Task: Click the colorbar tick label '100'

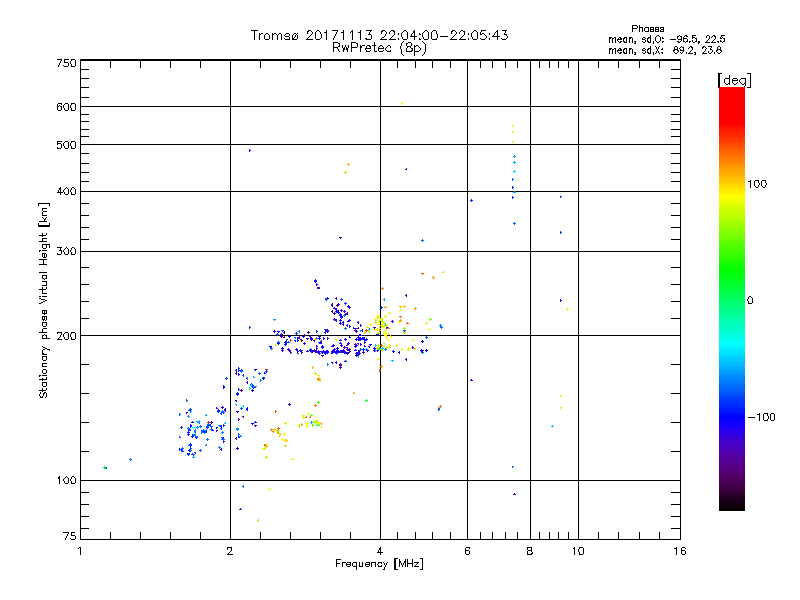Action: (x=757, y=184)
